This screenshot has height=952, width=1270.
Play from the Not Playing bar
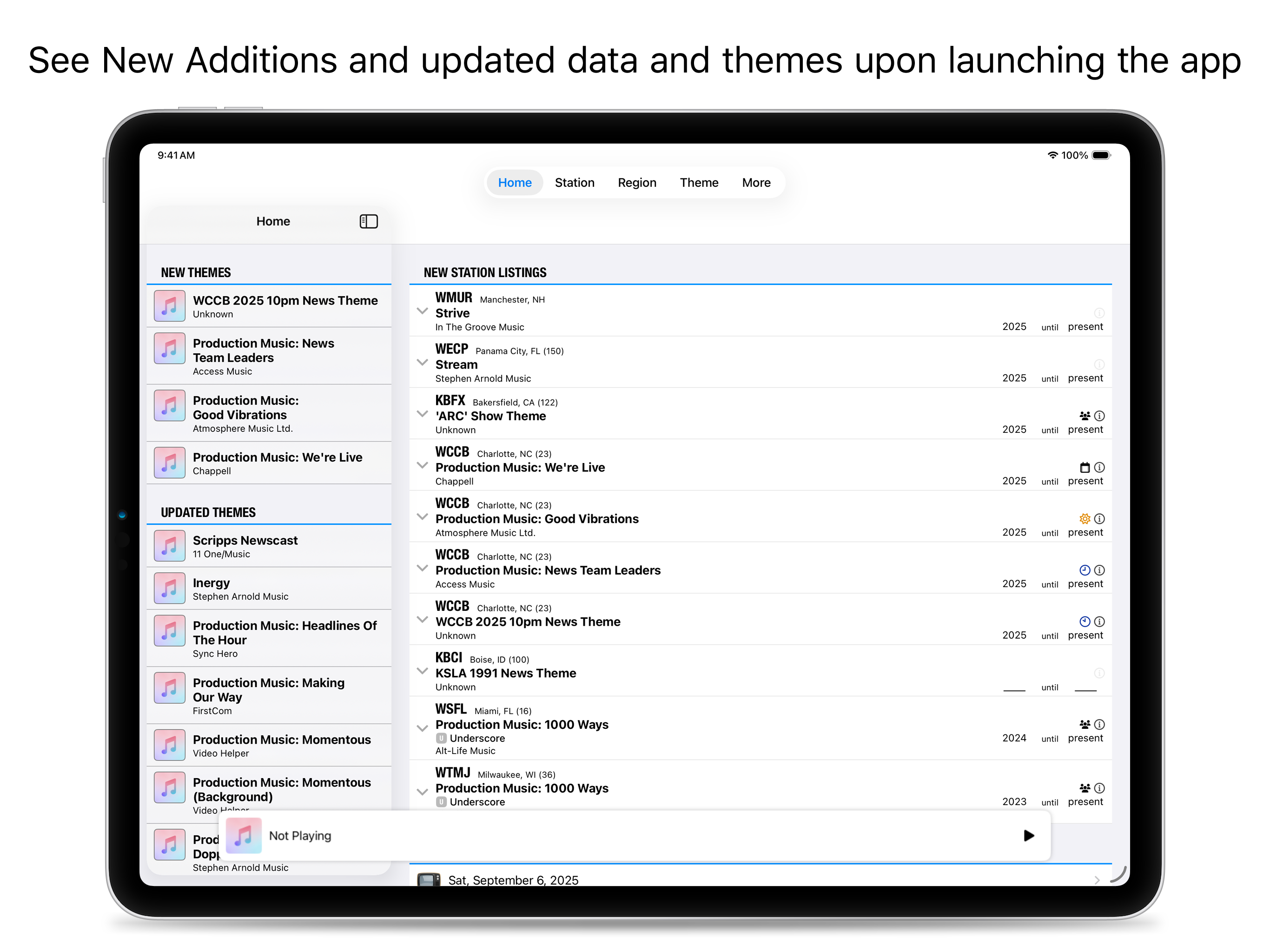(x=1028, y=835)
